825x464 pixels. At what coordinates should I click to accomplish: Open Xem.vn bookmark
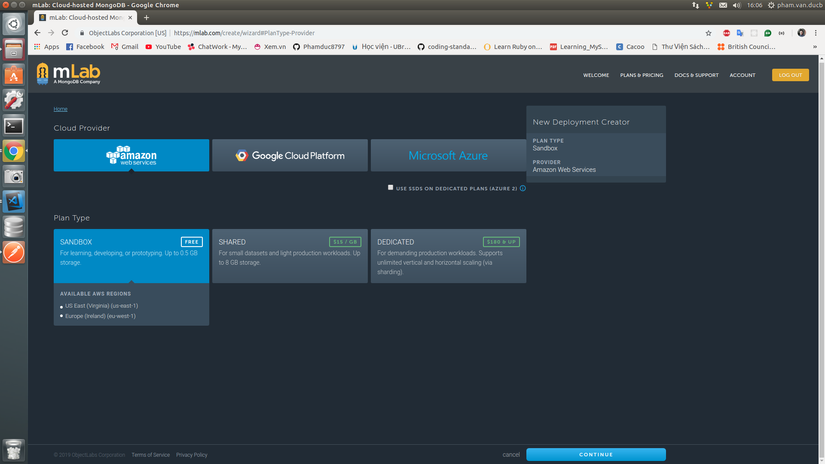270,47
